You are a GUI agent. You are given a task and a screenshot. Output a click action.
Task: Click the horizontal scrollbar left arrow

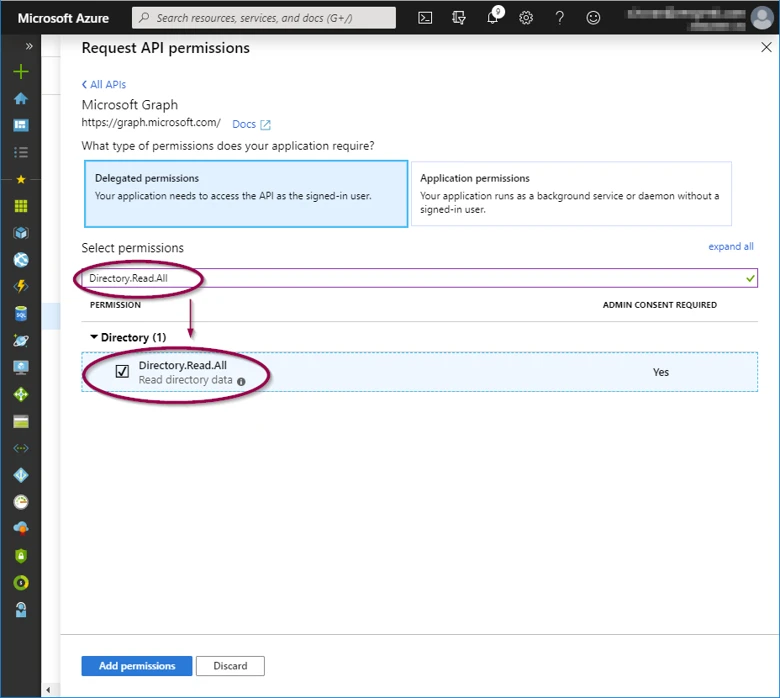click(x=48, y=690)
